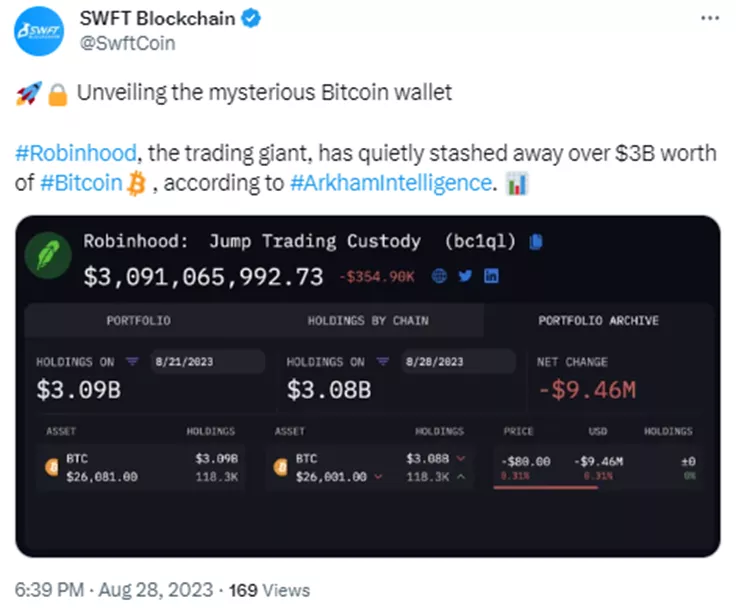Open the LinkedIn icon in Arkham panel
736x609 pixels.
pyautogui.click(x=491, y=277)
